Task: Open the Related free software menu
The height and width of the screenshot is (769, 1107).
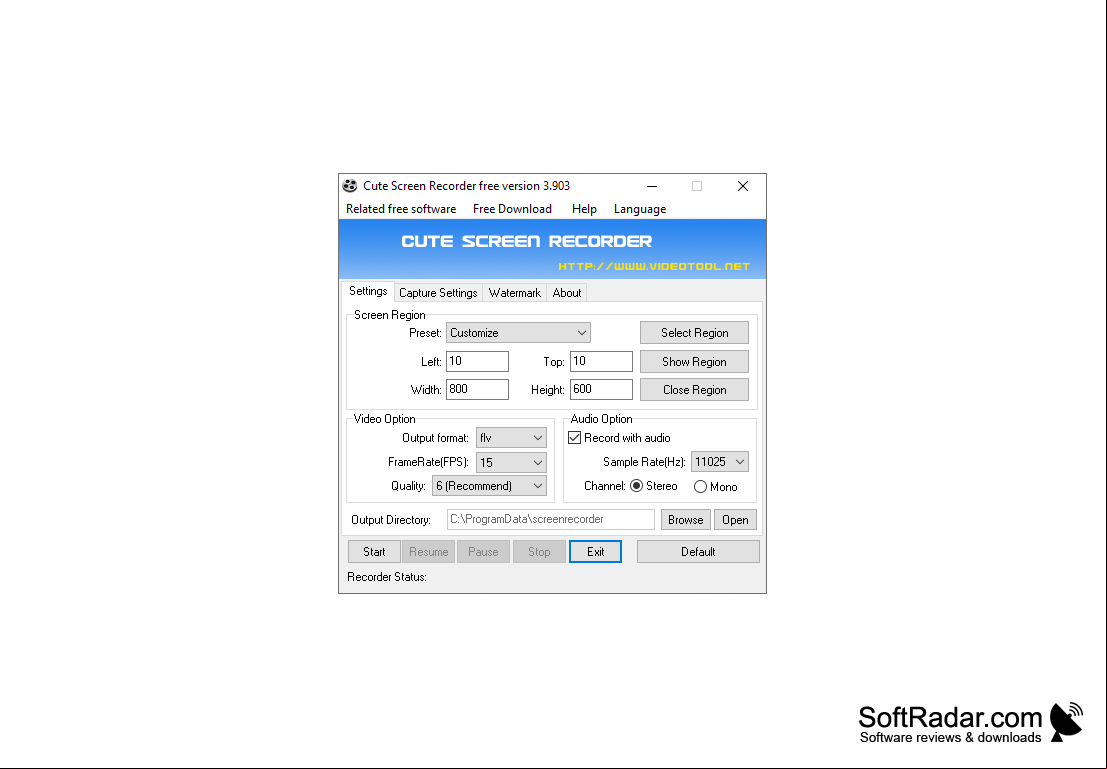Action: pyautogui.click(x=401, y=209)
